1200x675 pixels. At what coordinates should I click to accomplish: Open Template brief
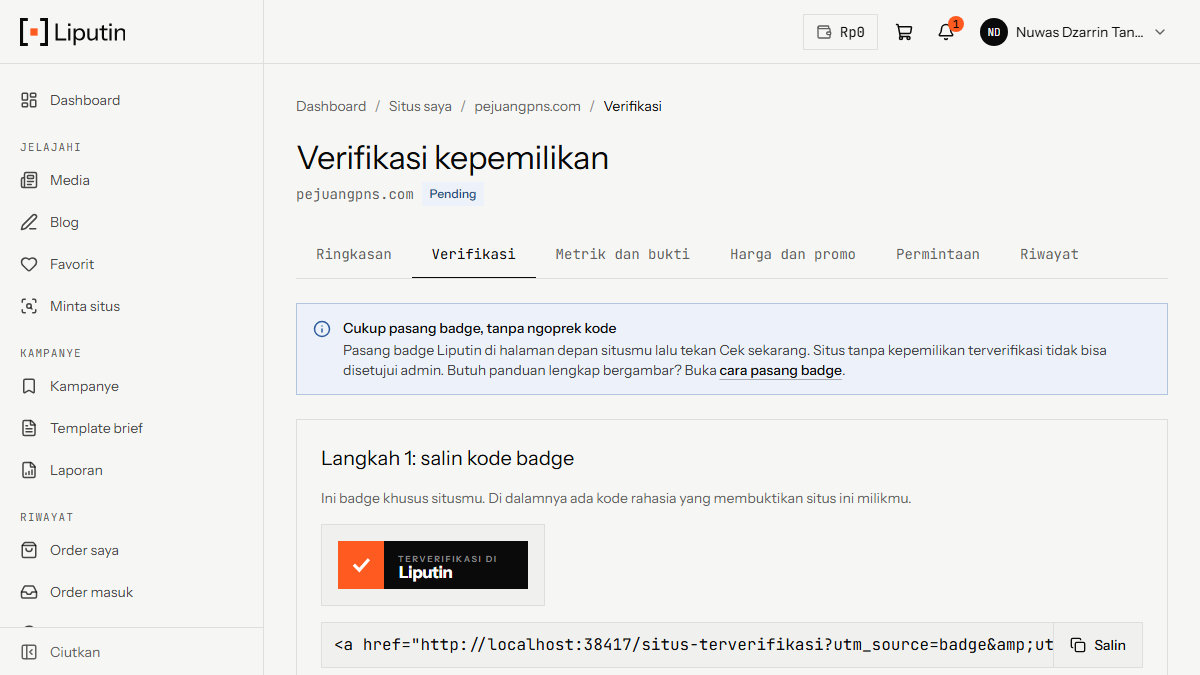coord(131,428)
